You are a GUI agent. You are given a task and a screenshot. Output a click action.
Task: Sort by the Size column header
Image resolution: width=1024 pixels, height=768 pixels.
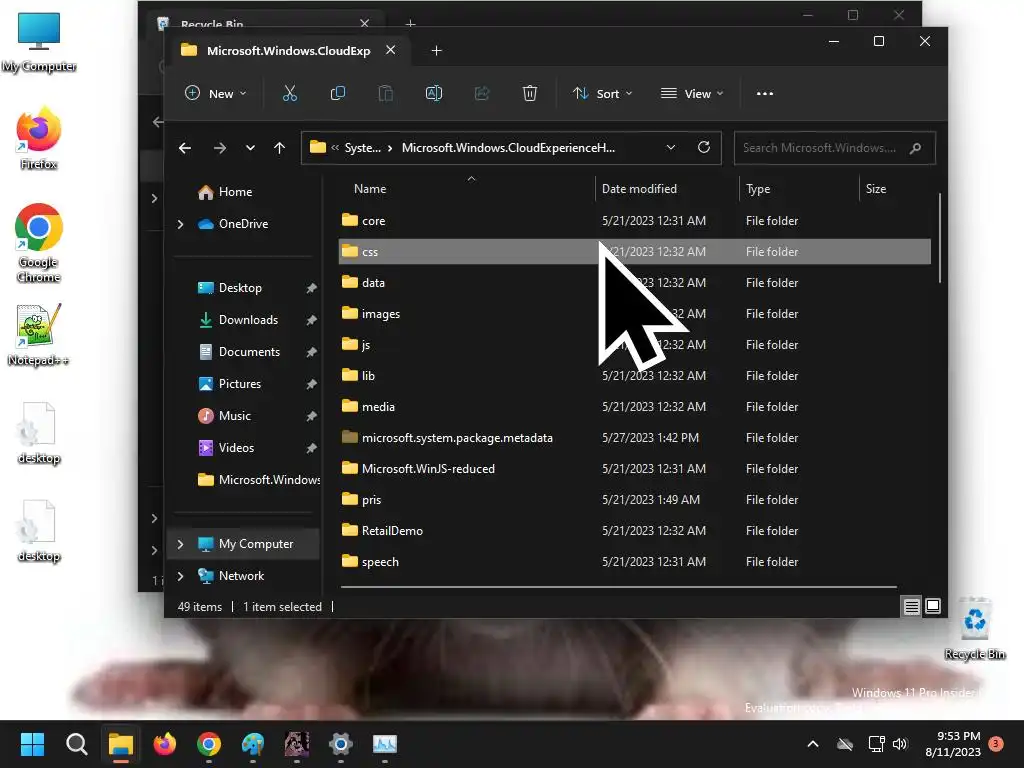tap(876, 189)
